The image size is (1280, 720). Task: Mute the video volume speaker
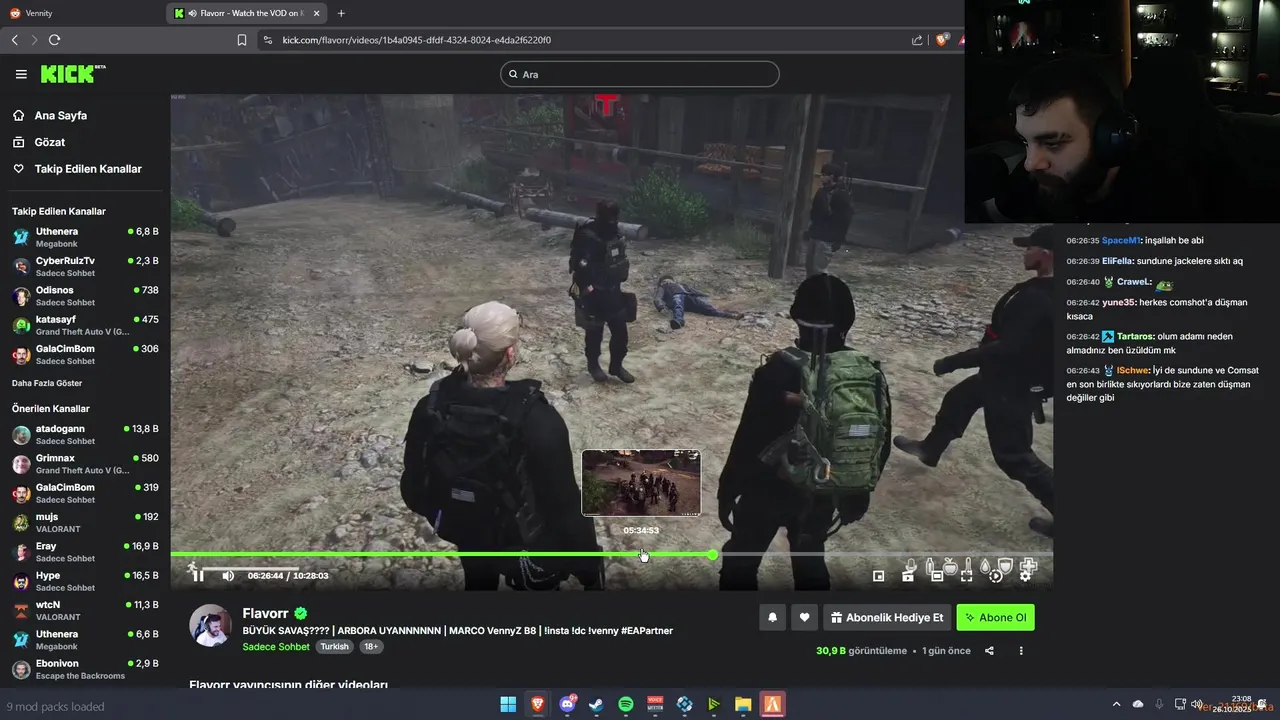pos(228,575)
